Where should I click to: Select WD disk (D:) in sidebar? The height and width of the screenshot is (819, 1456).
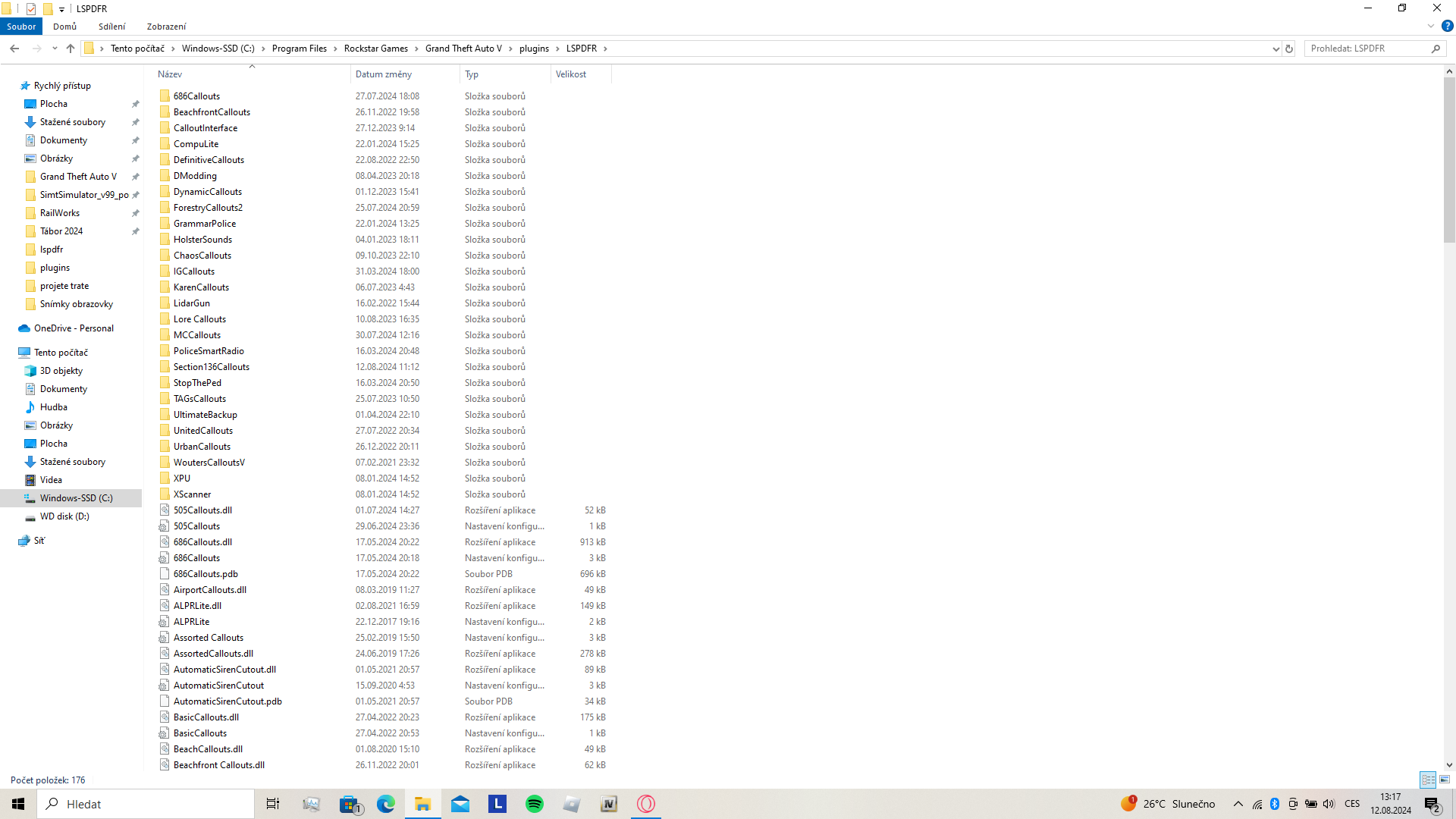coord(64,516)
